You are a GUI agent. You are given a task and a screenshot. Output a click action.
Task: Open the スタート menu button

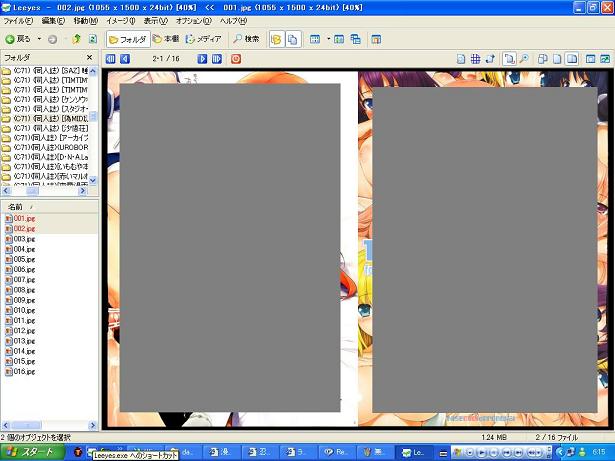(x=32, y=452)
